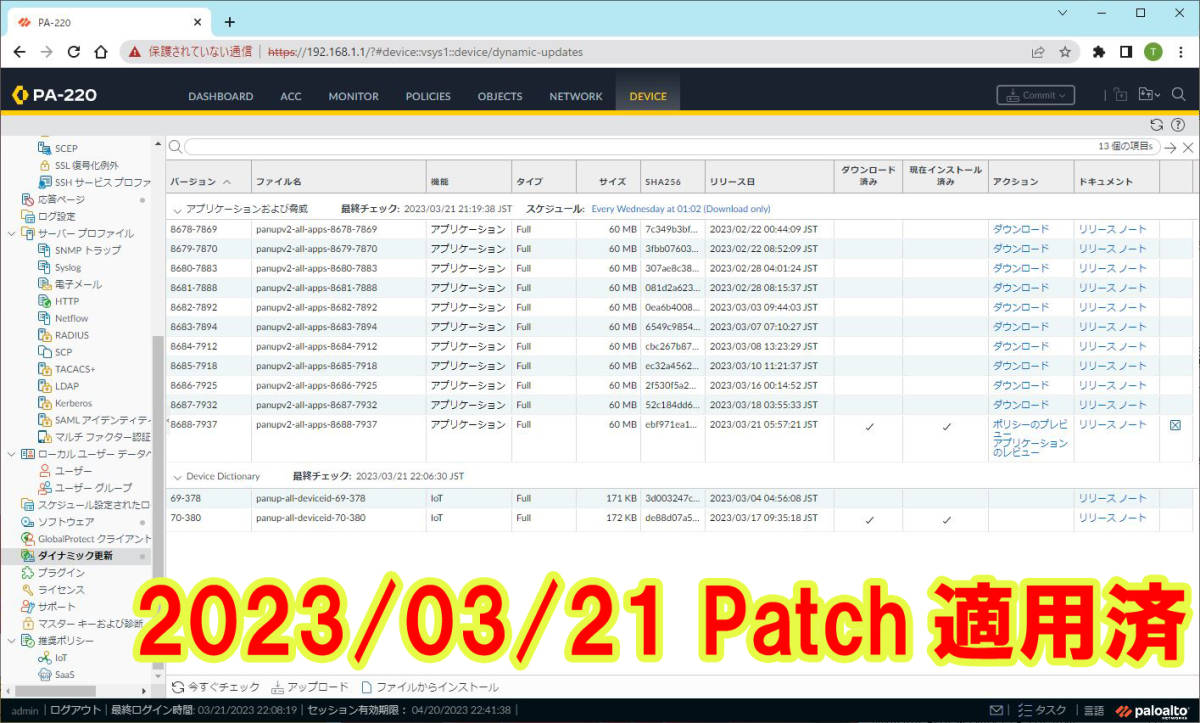Click ログアウト in status bar
The image size is (1200, 723).
[x=75, y=710]
